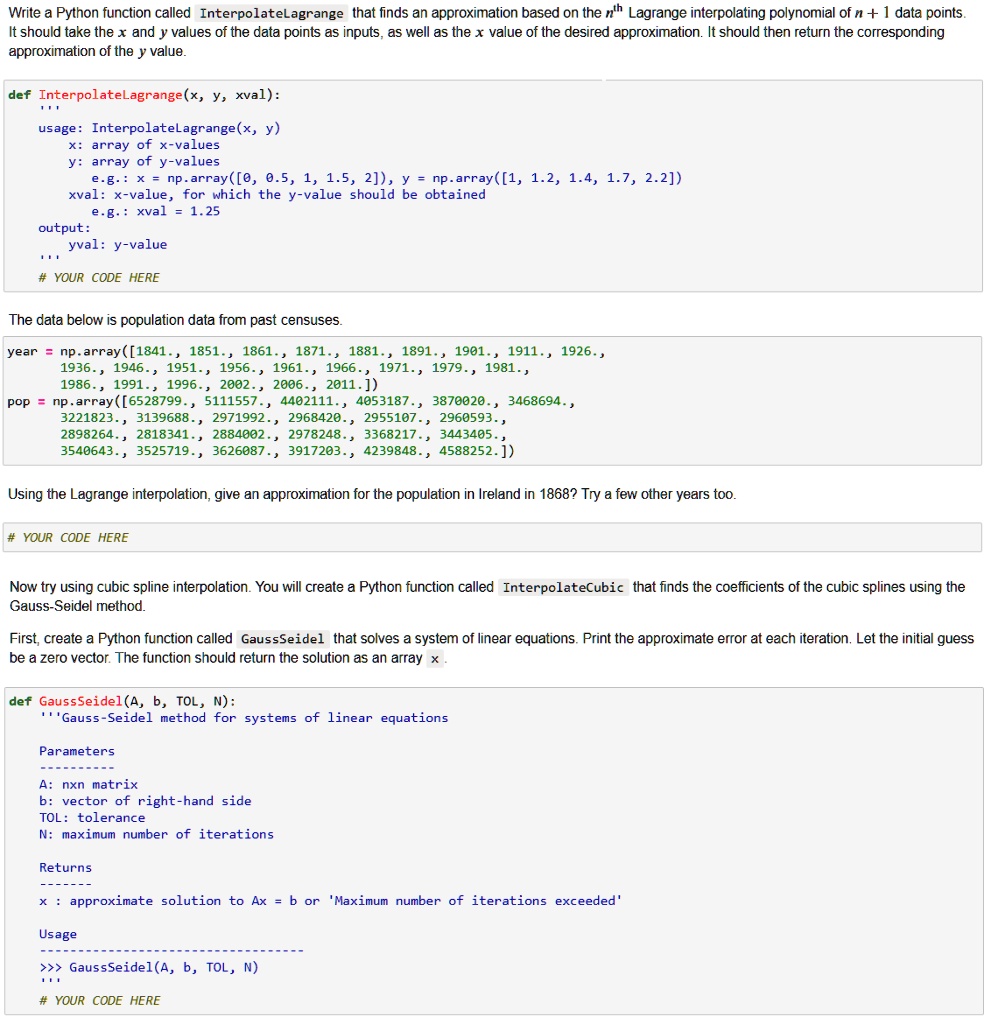Viewport: 988px width, 1019px height.
Task: Click the '# YOUR CODE HERE' line in InterpolateLagrange cell
Action: 99,278
